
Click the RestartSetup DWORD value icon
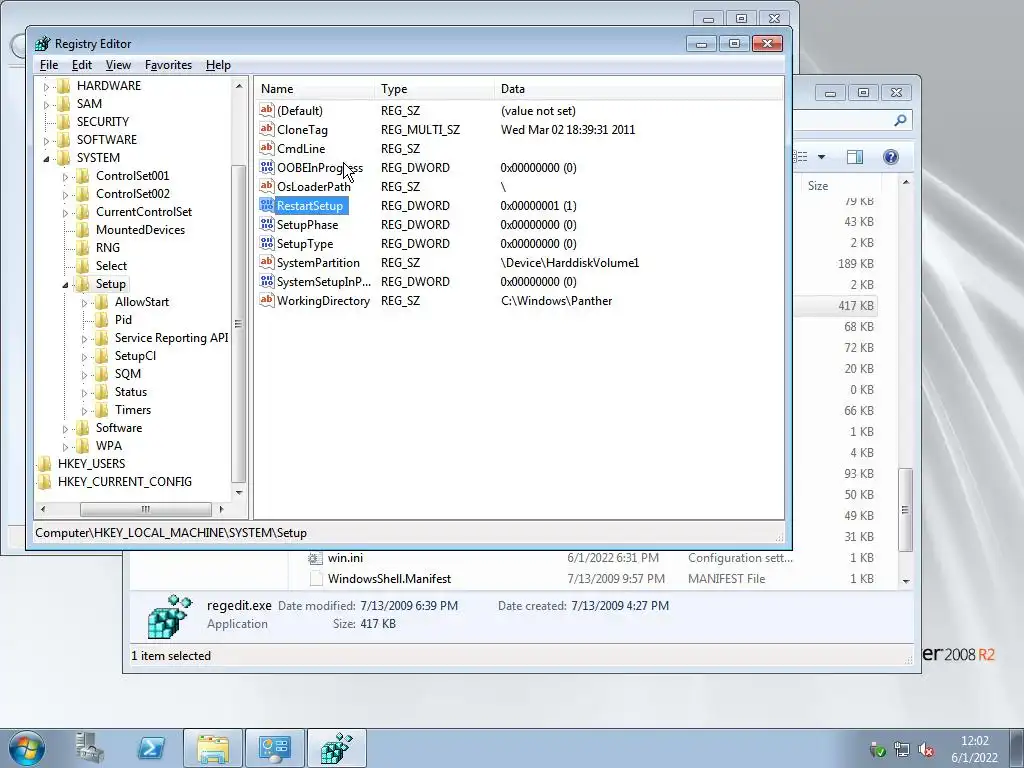pos(266,205)
